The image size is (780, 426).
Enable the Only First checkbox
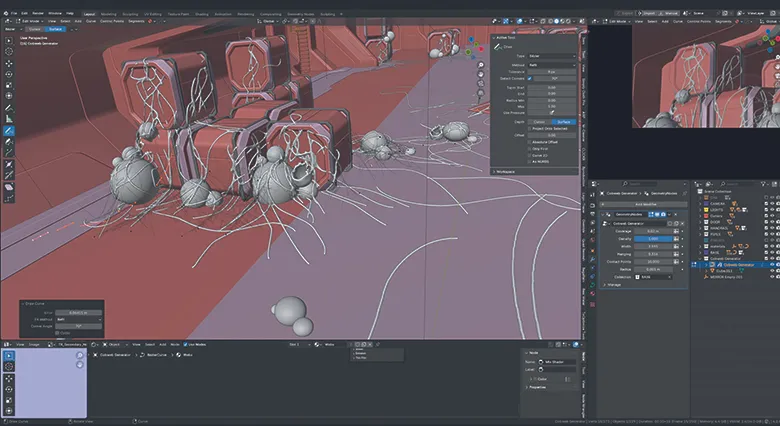529,149
